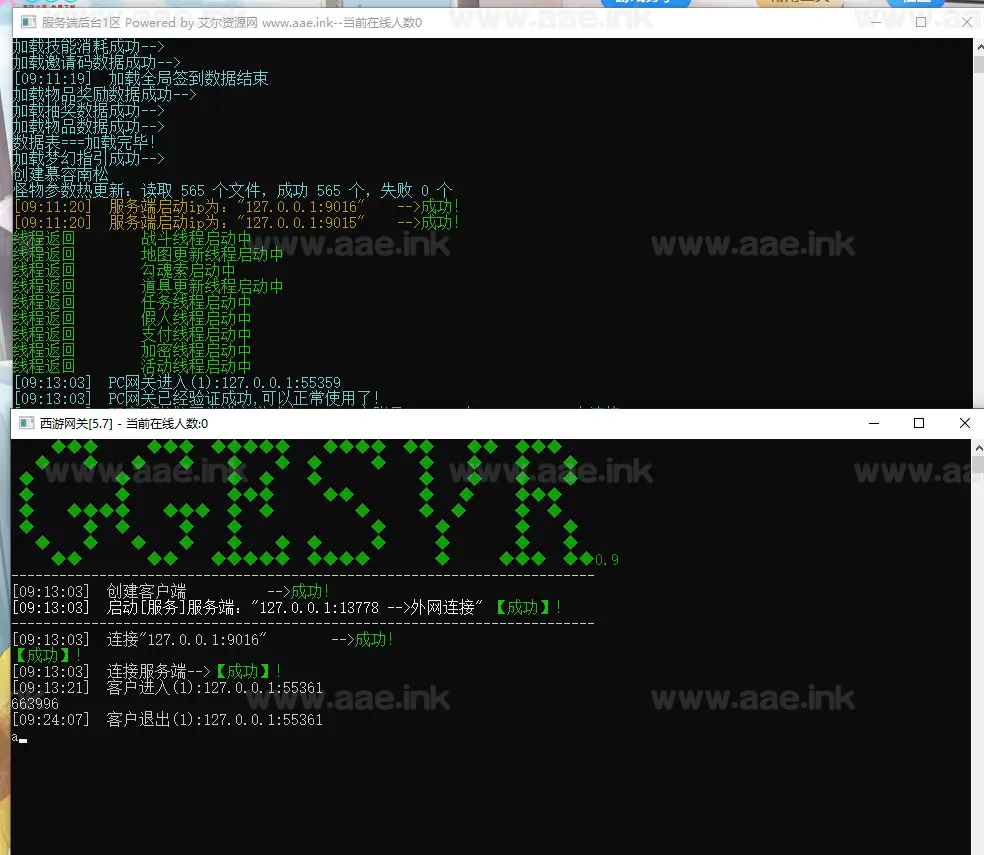Minimize the 服务端后台1区 server window
The image size is (984, 855).
[x=876, y=23]
